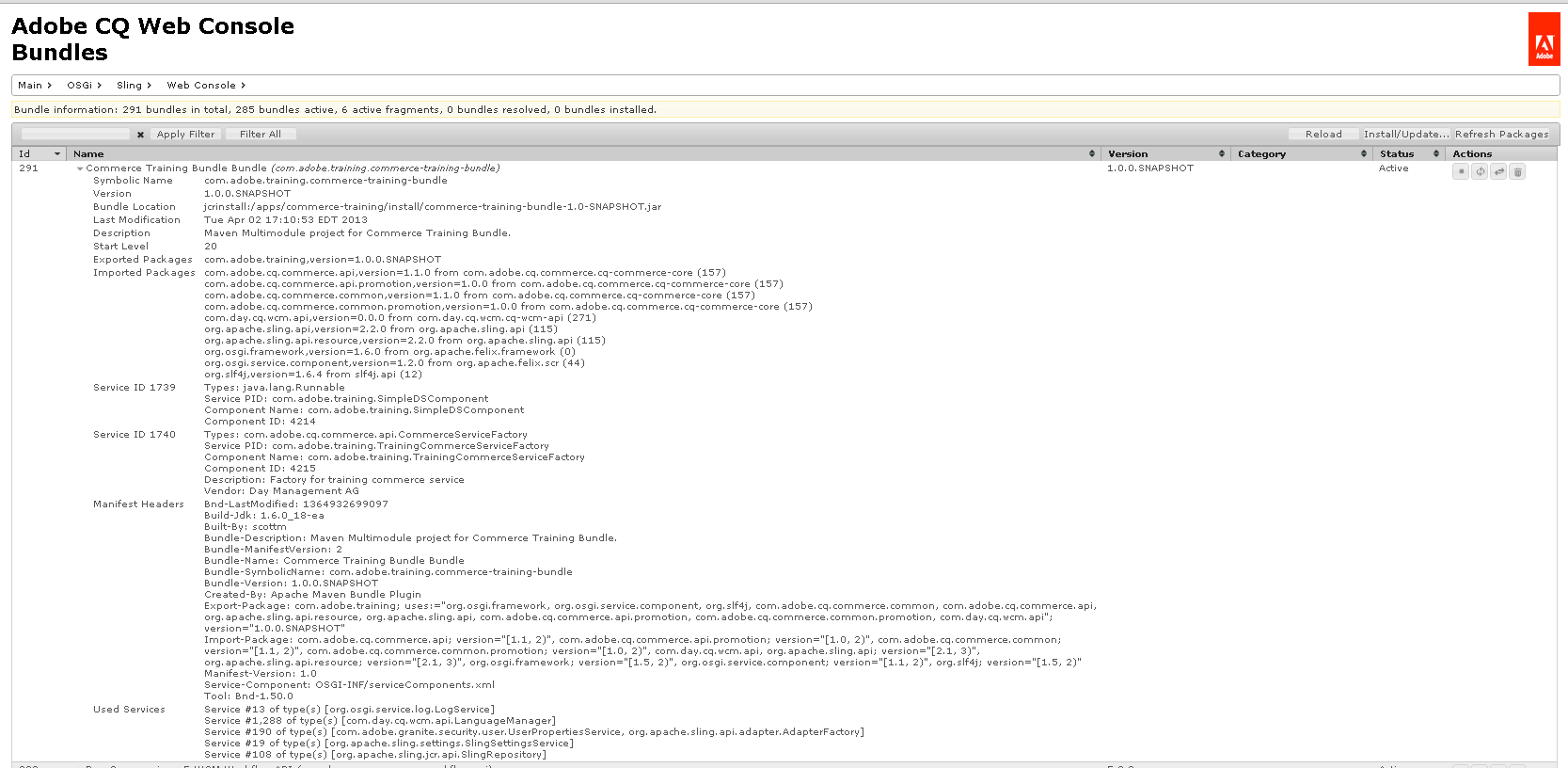Sort by the Category column arrows
This screenshot has width=1568, height=768.
(x=1363, y=153)
